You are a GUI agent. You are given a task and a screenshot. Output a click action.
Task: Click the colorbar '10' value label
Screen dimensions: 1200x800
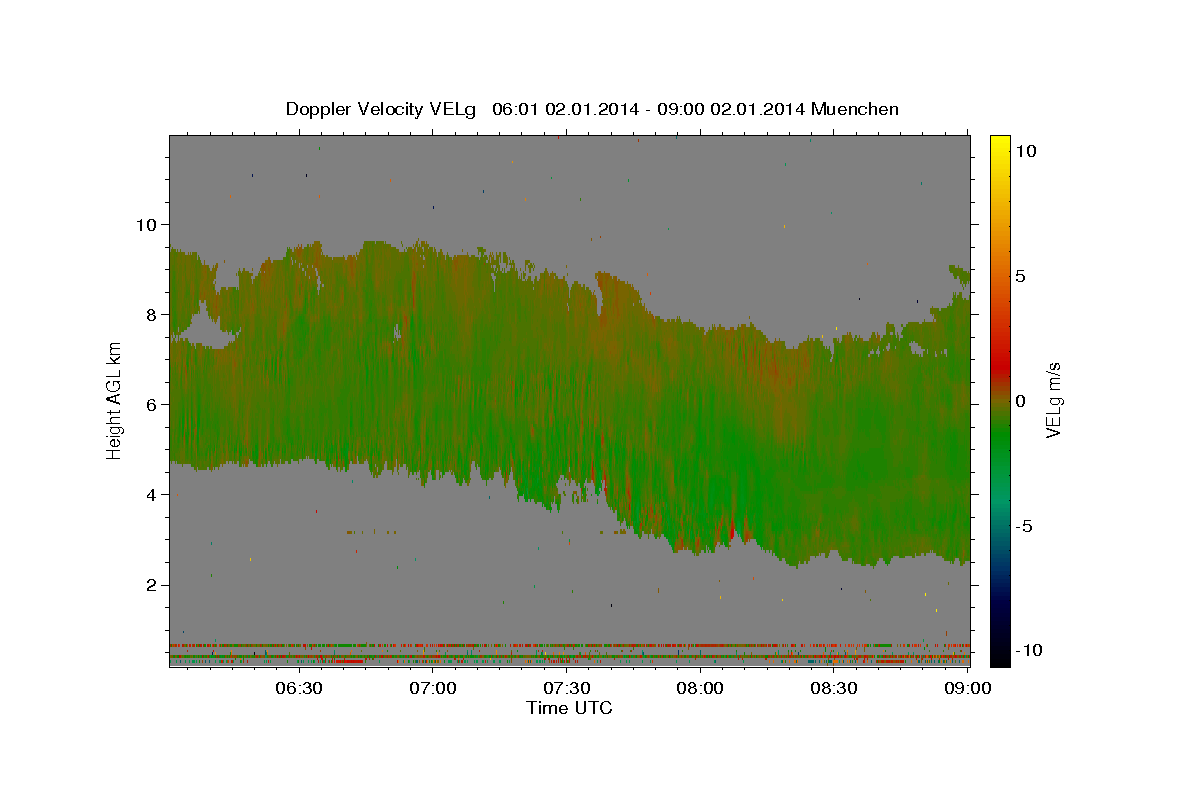1026,150
